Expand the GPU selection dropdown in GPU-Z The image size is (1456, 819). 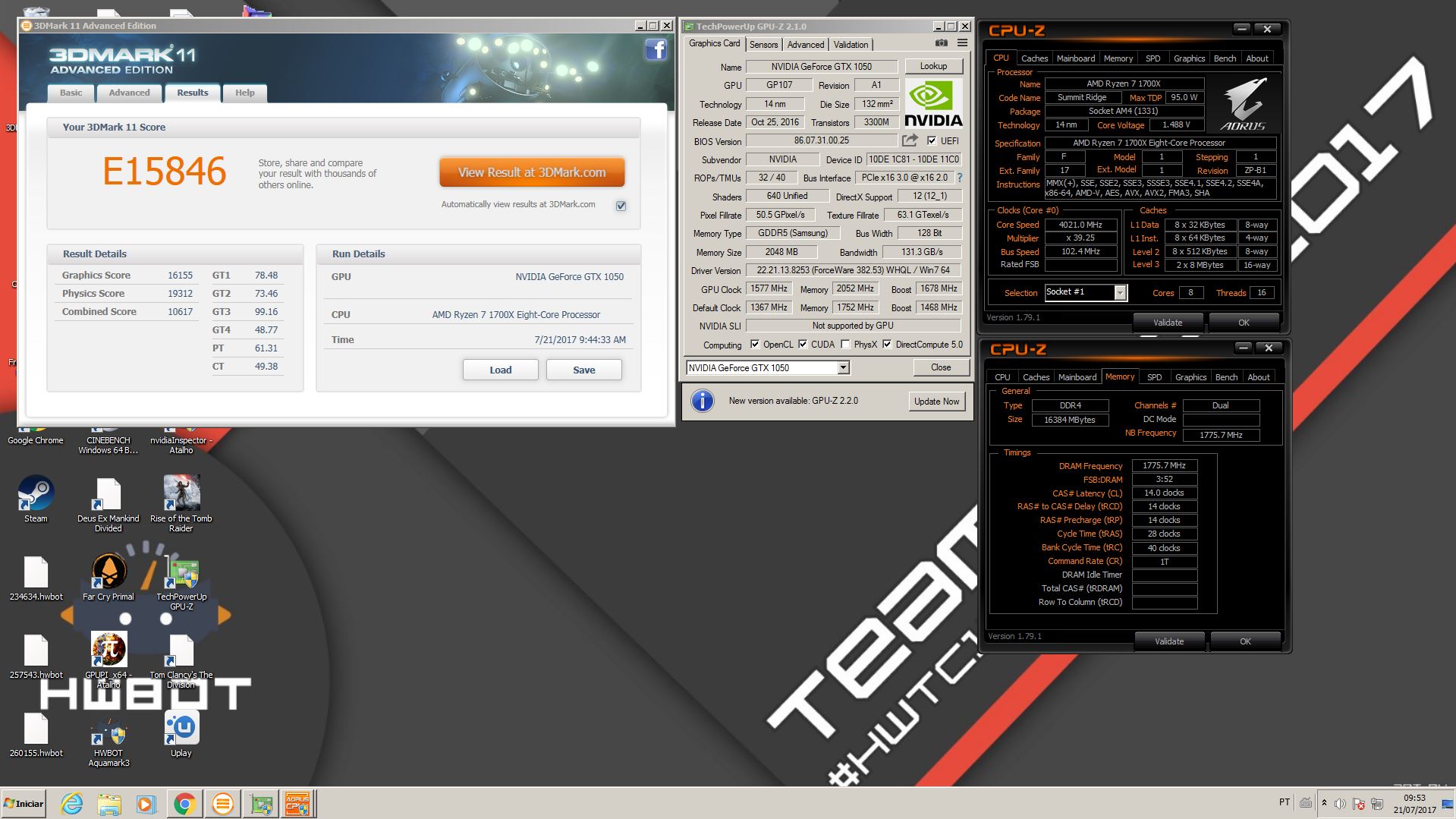(843, 367)
